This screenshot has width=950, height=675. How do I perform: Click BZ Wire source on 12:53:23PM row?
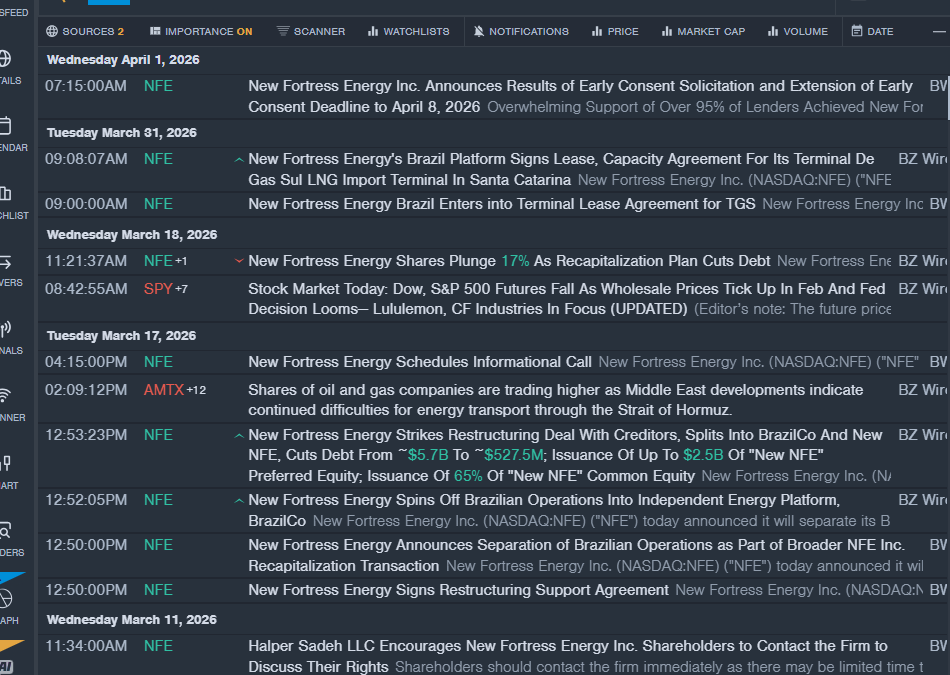(x=923, y=435)
